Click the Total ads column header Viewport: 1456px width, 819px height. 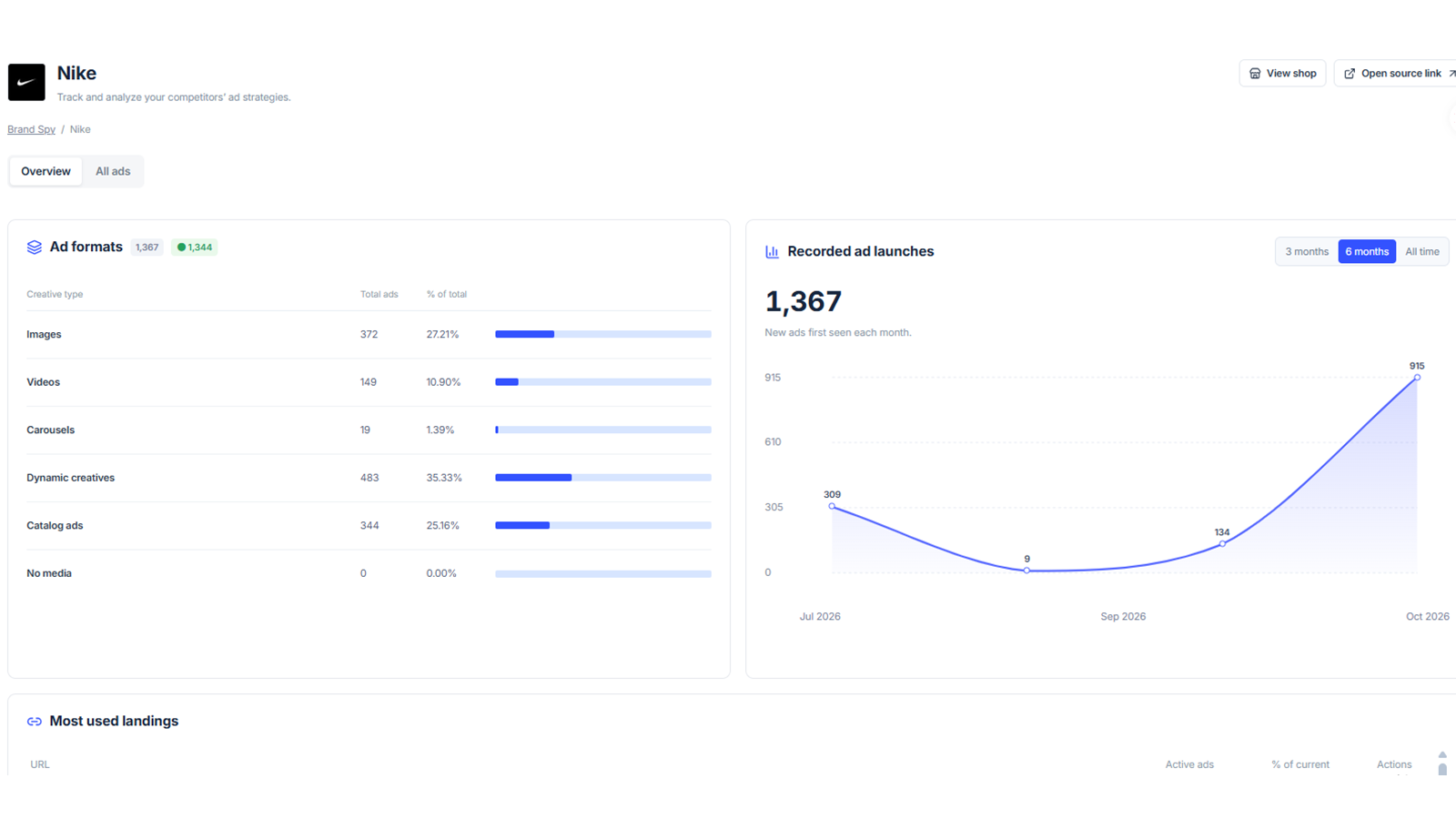pyautogui.click(x=379, y=294)
